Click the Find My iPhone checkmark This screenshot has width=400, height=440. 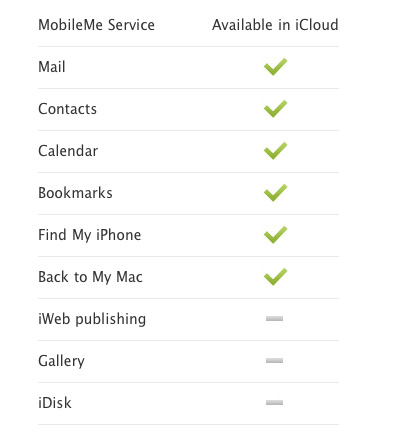[275, 235]
